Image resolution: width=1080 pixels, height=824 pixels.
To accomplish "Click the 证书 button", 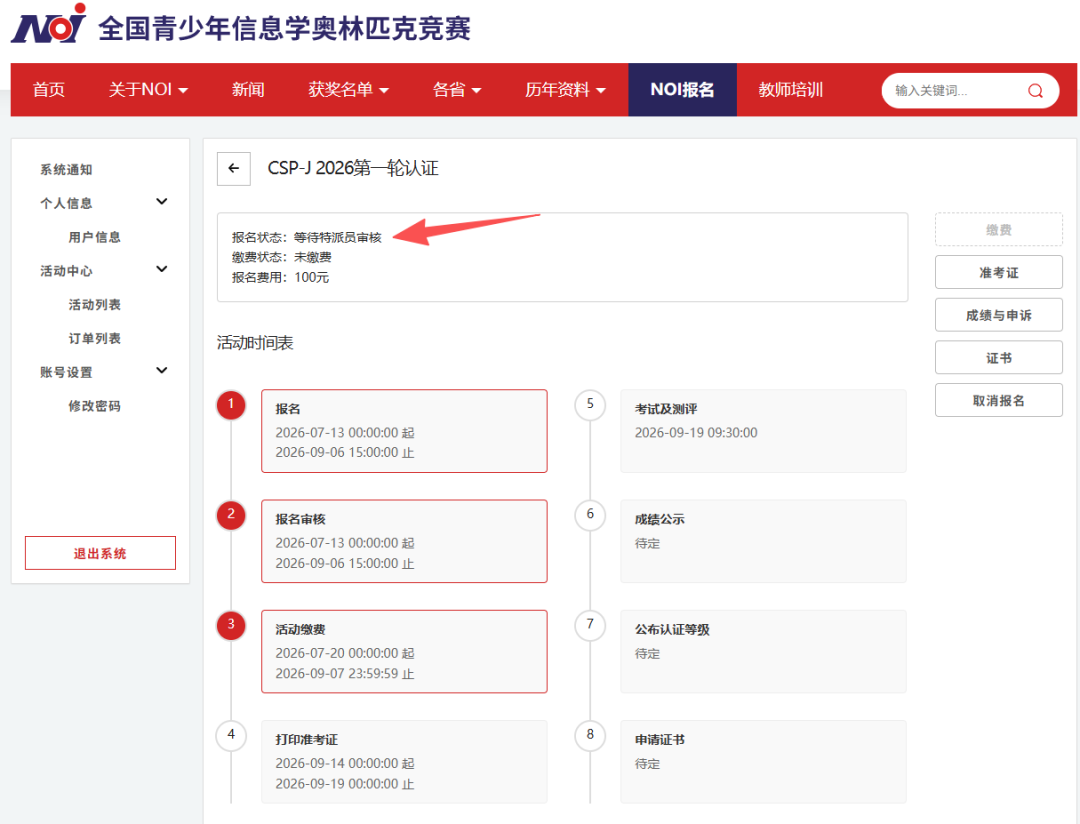I will click(999, 358).
